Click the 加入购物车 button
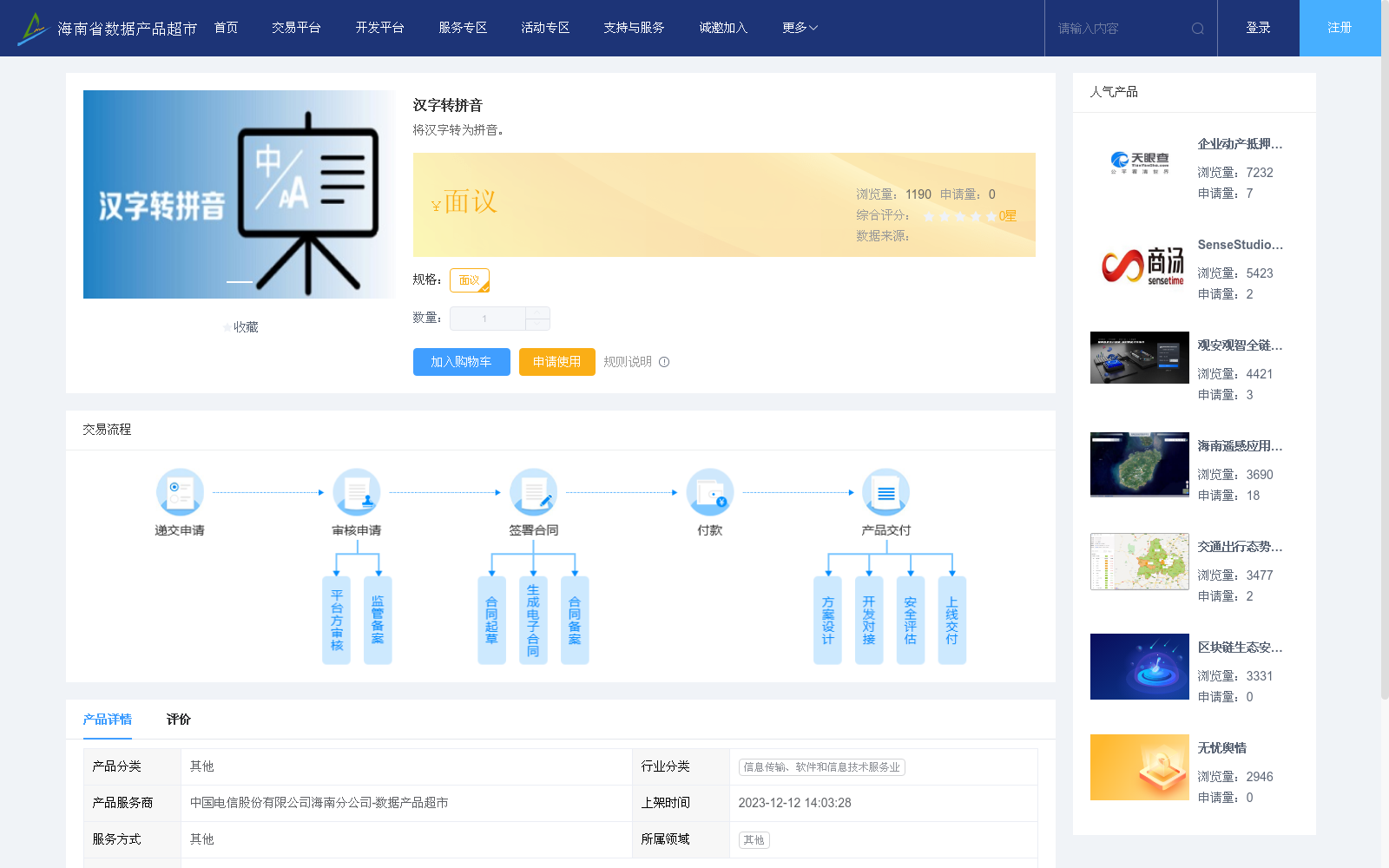1389x868 pixels. 462,362
